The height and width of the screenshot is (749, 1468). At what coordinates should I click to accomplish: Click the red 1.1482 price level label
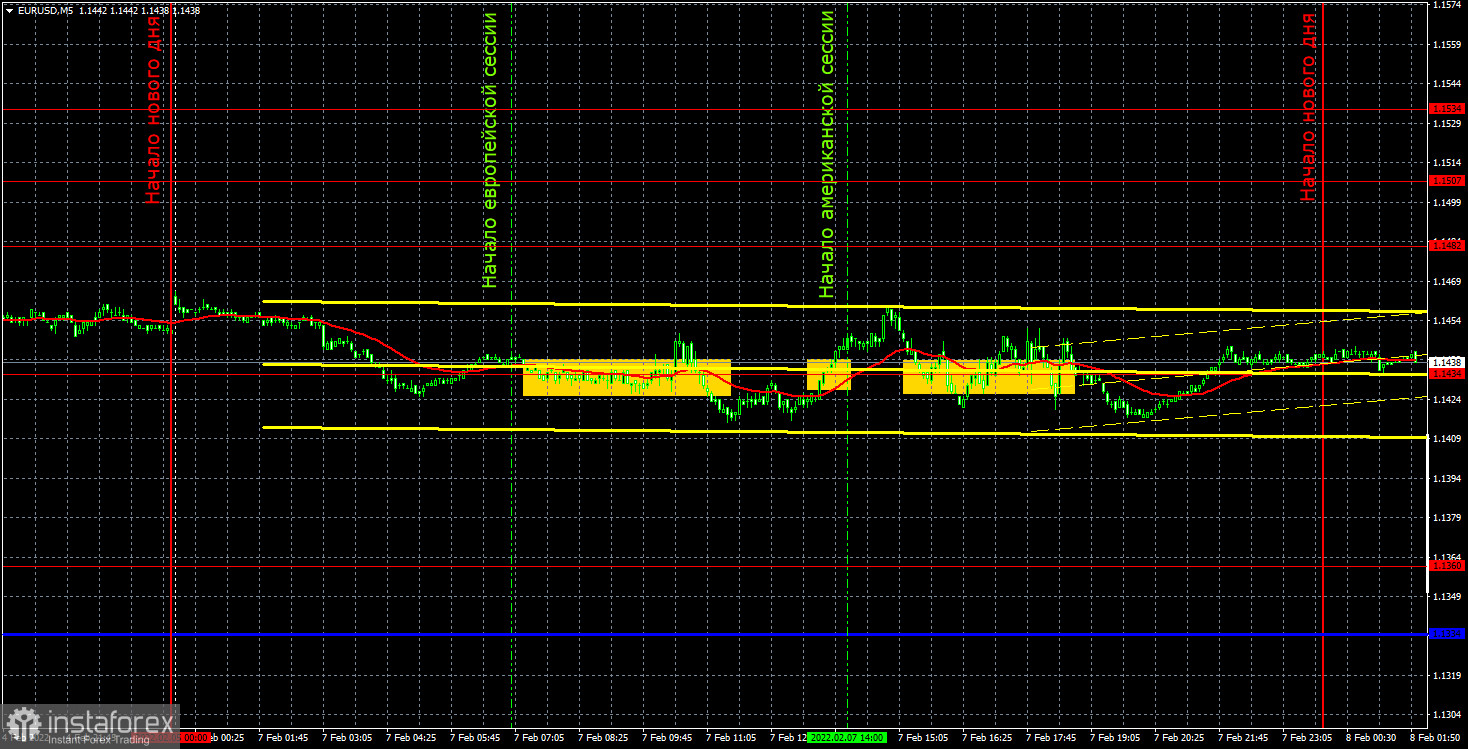1447,245
